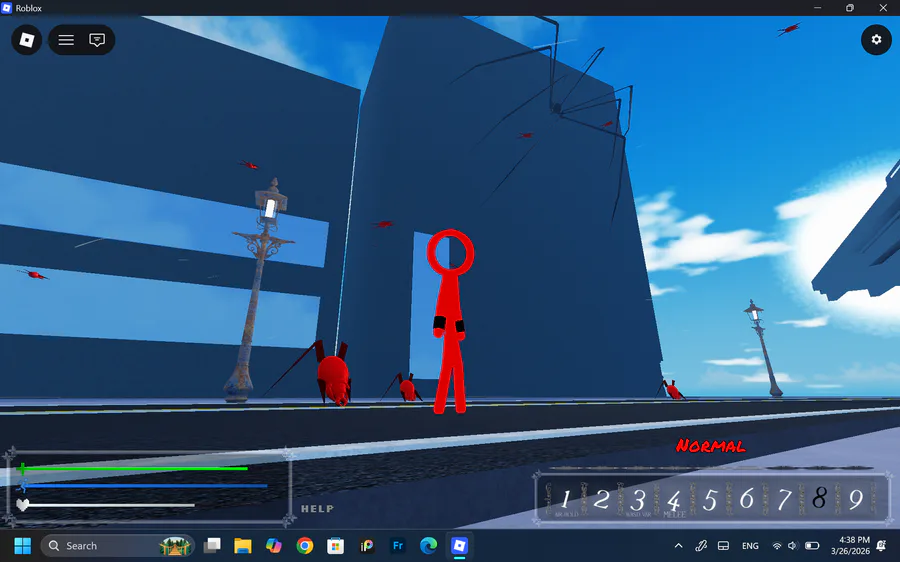
Task: Switch to Roblox via its taskbar icon
Action: 459,545
